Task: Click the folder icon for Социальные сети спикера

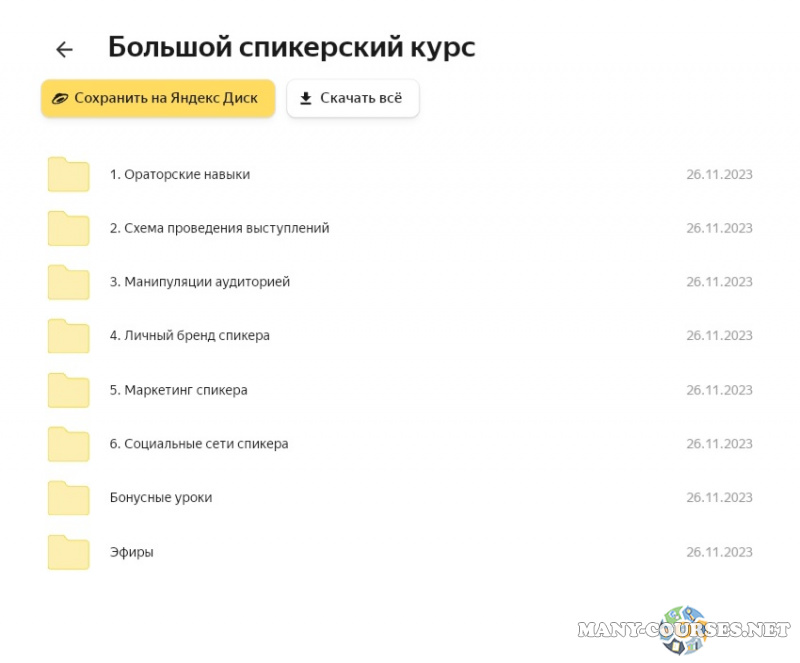Action: [69, 445]
